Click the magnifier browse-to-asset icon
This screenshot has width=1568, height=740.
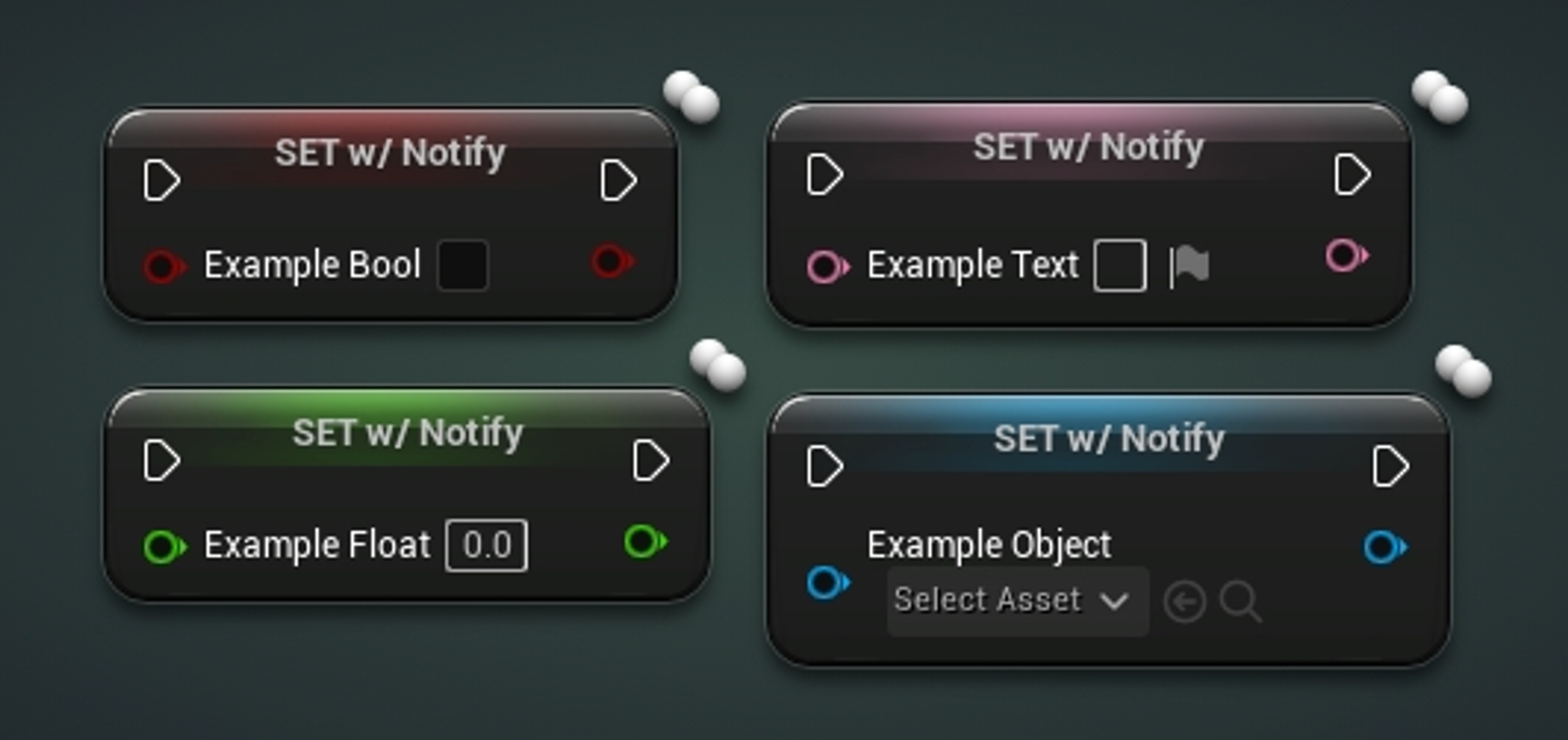(1240, 602)
